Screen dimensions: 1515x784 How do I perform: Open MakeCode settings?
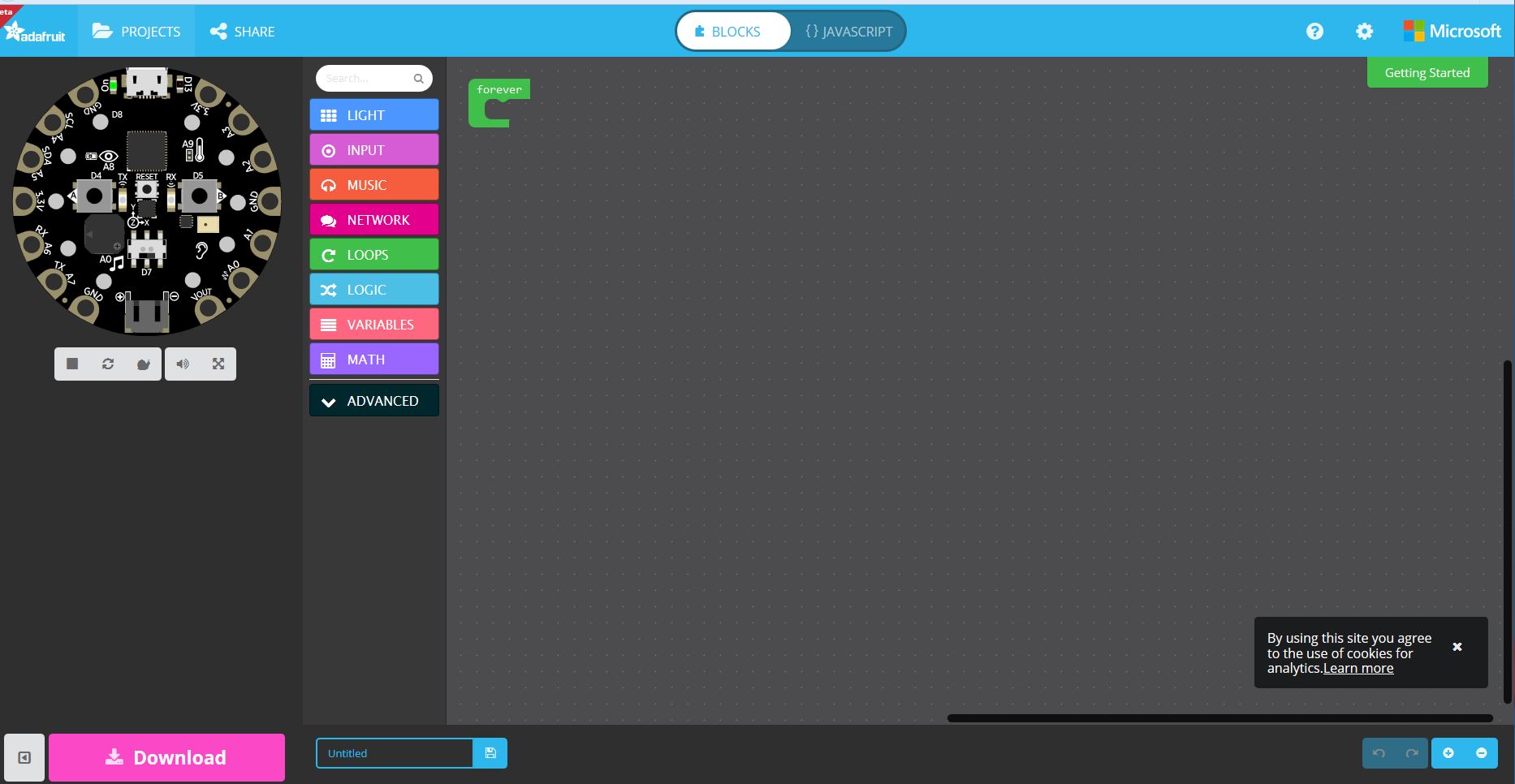(1364, 31)
